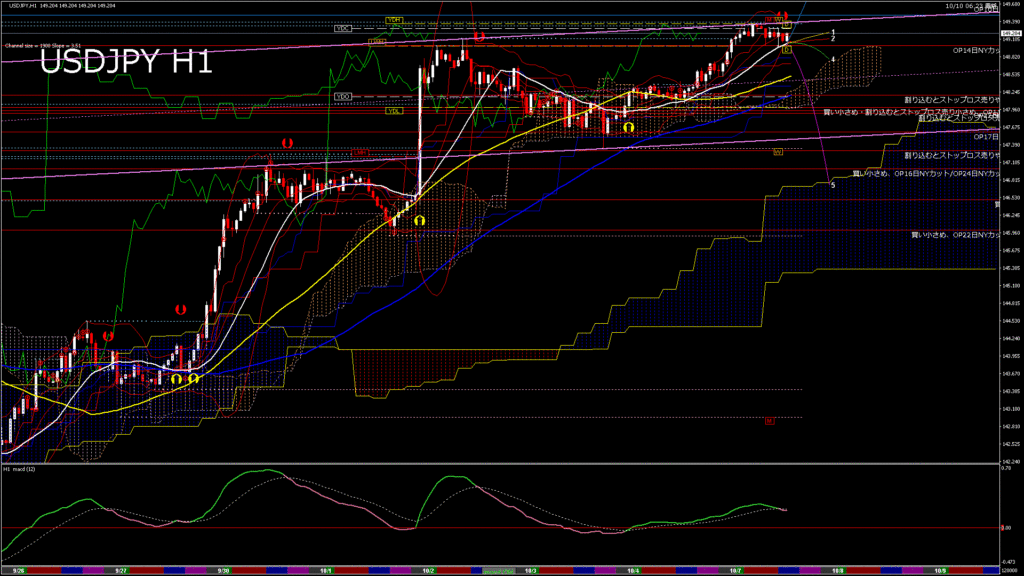1024x576 pixels.
Task: Click the YDH level label
Action: click(x=394, y=20)
